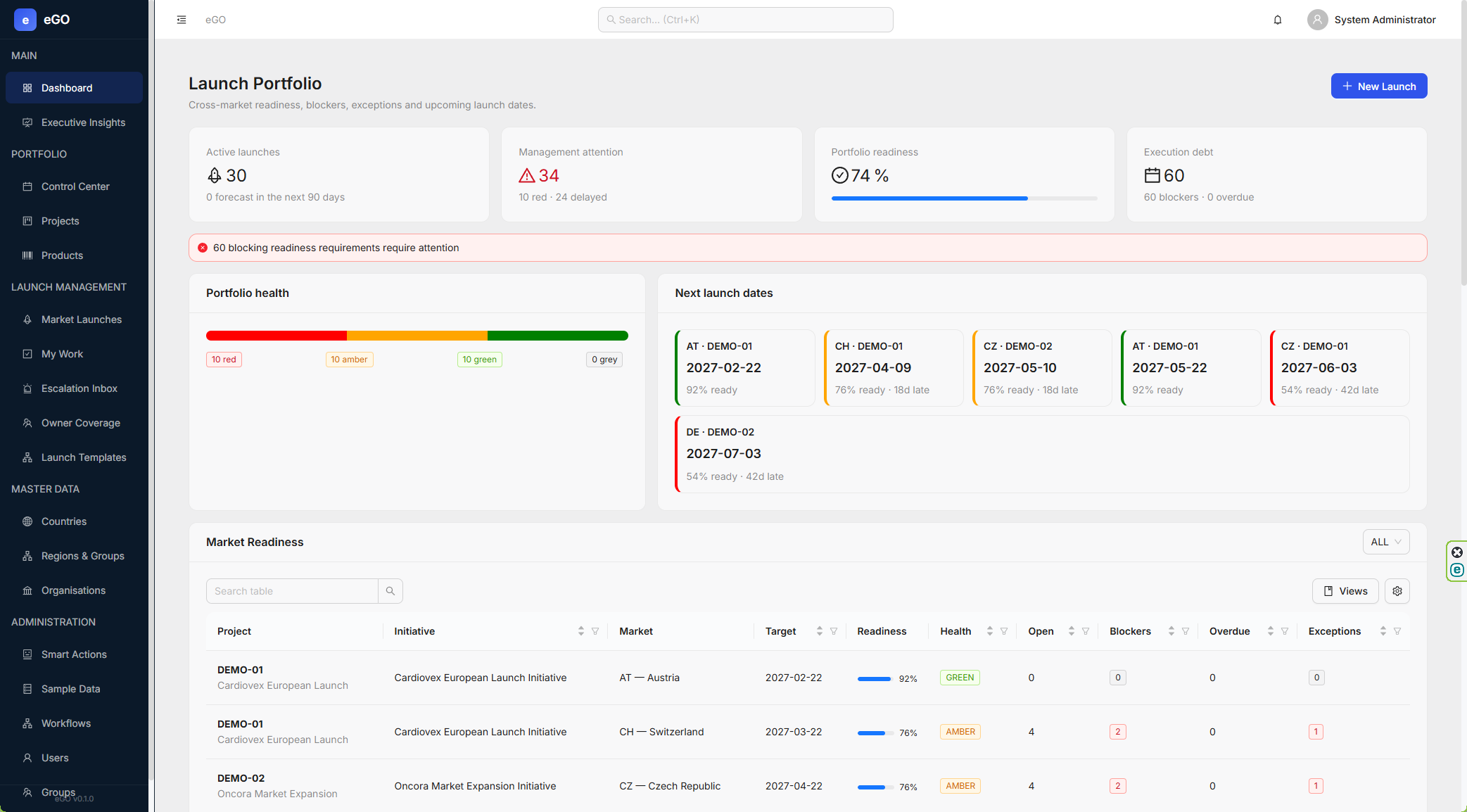Sort by the Initiative column arrows
The height and width of the screenshot is (812, 1467).
pyautogui.click(x=581, y=631)
